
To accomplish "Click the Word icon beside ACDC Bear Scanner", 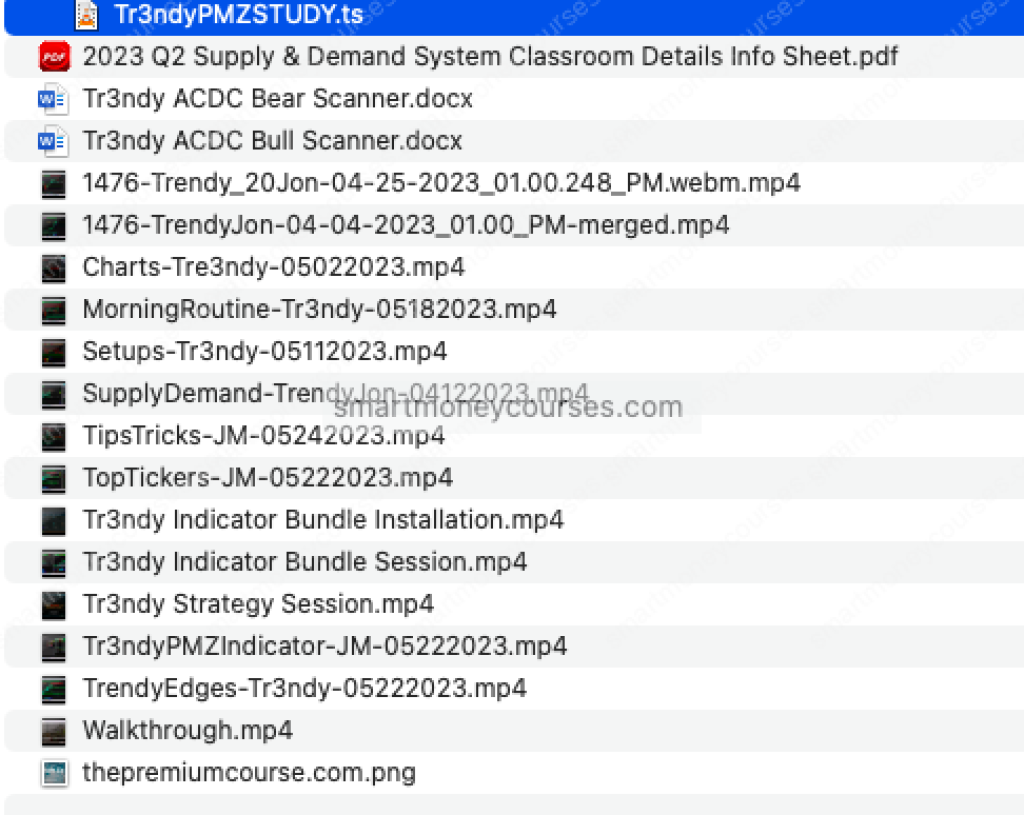I will (52, 99).
